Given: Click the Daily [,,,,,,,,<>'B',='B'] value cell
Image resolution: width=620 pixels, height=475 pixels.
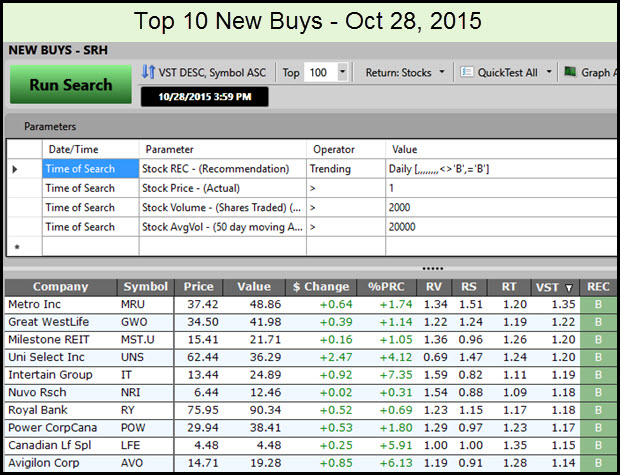Looking at the screenshot, I should pos(501,169).
